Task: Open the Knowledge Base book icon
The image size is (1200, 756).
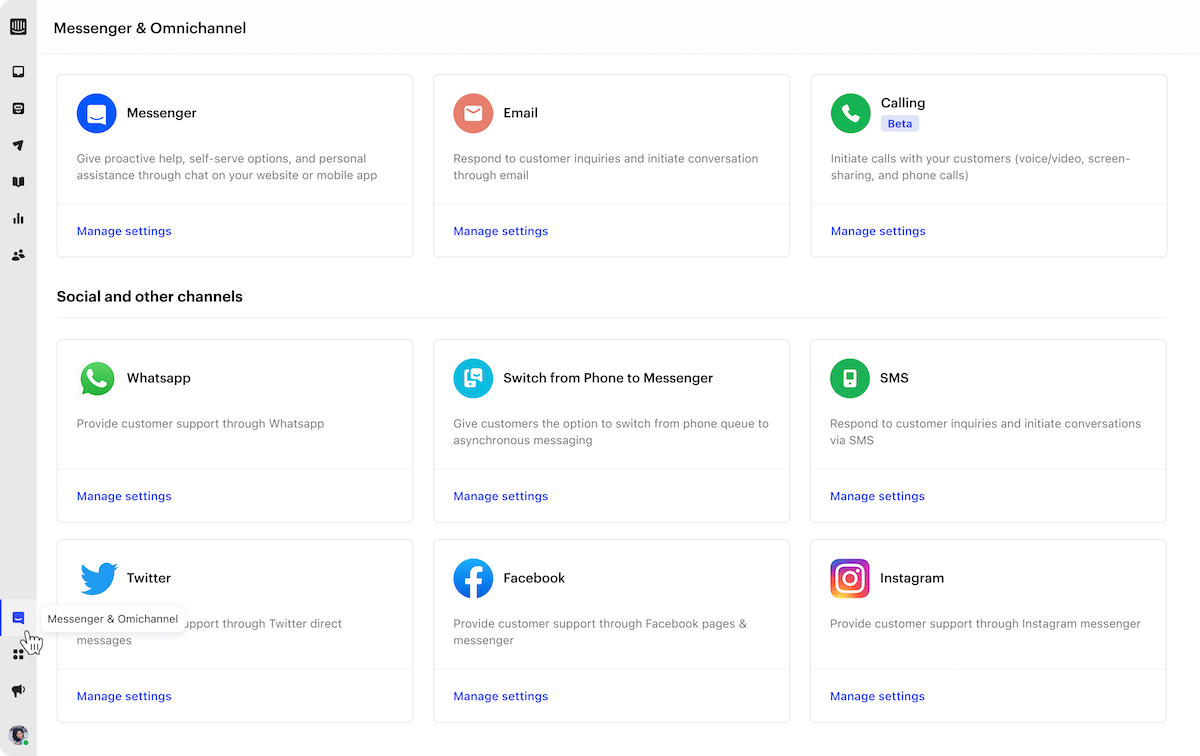Action: (x=18, y=182)
